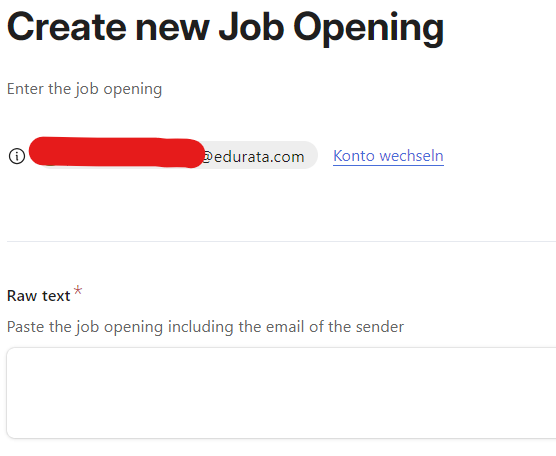Click the word new in the page title
The width and height of the screenshot is (556, 456).
(172, 28)
